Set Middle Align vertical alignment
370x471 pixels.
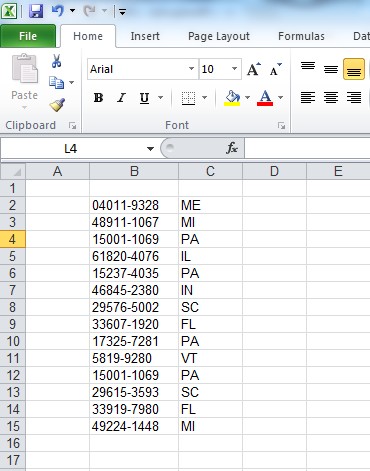pos(331,69)
